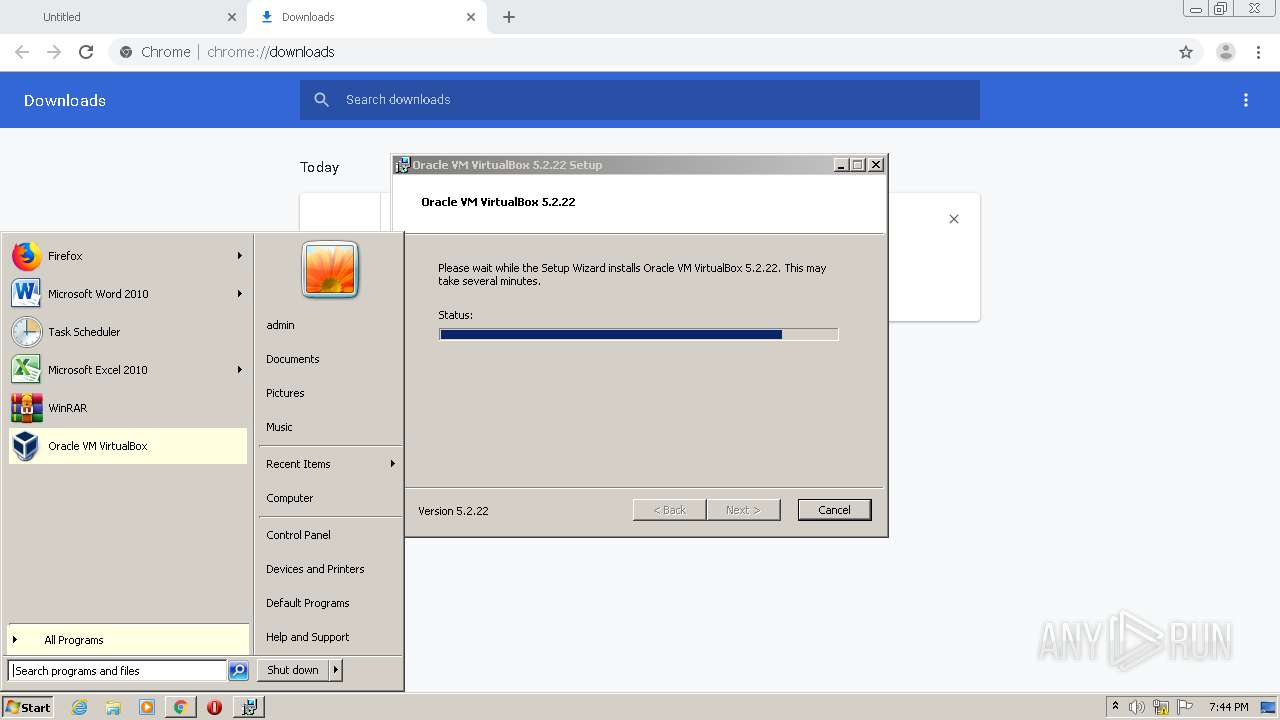1280x720 pixels.
Task: Expand Microsoft Word 2010 jump list arrow
Action: pos(239,294)
